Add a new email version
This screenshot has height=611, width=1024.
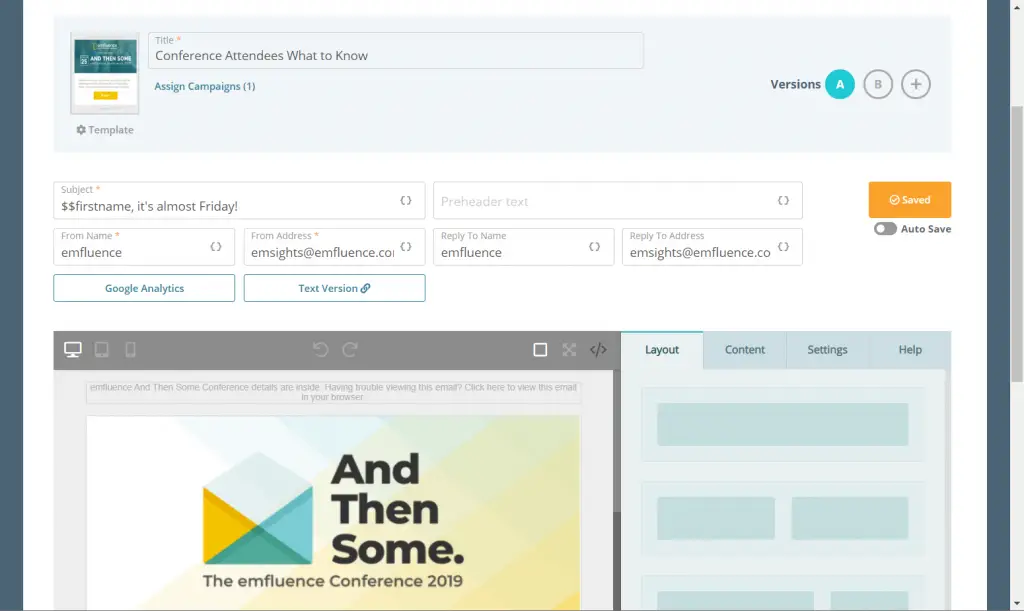pyautogui.click(x=916, y=84)
